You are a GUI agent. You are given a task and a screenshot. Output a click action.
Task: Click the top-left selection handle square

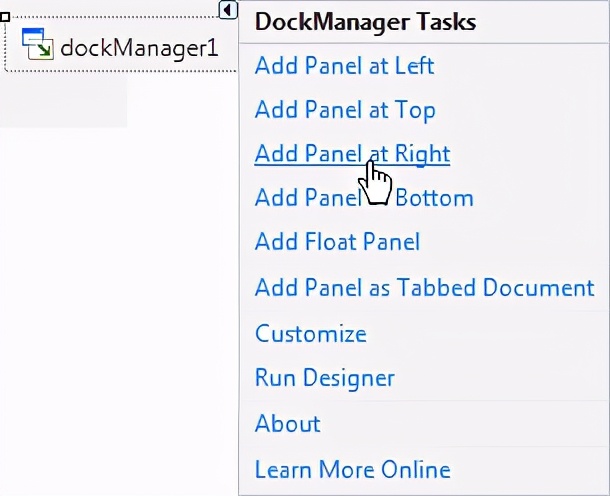pos(5,17)
